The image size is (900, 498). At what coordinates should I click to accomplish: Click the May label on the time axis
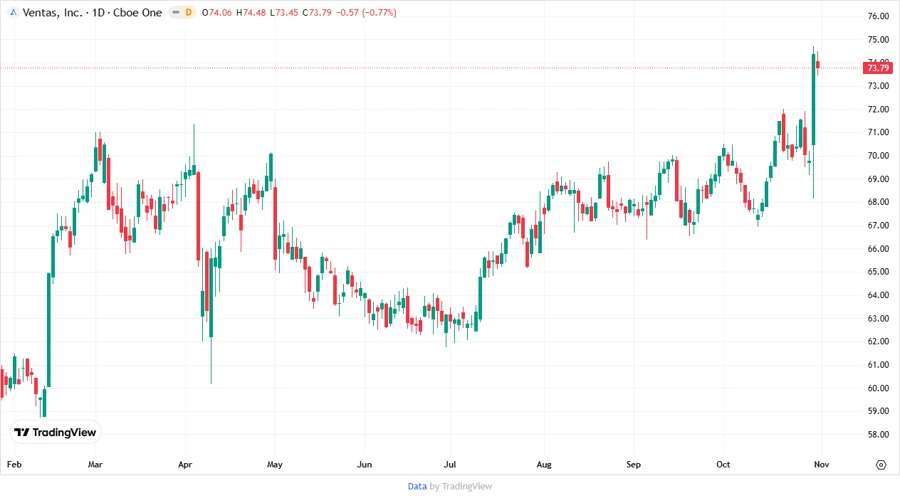275,464
